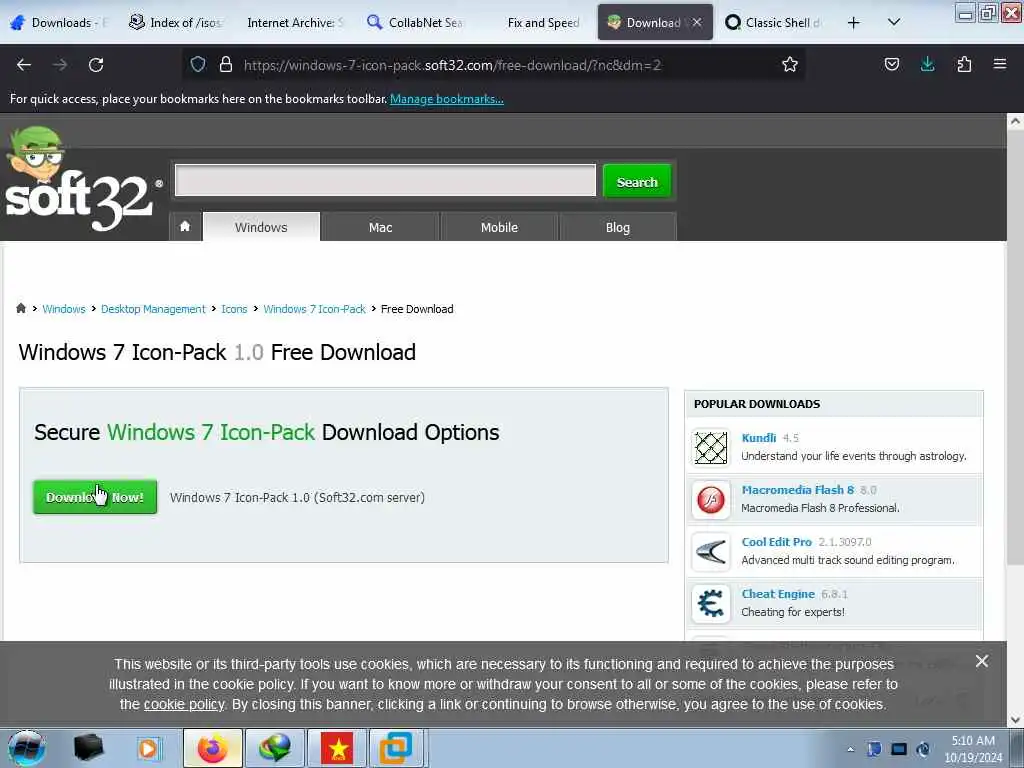The width and height of the screenshot is (1024, 768).
Task: Follow the Windows breadcrumb link
Action: coord(64,309)
